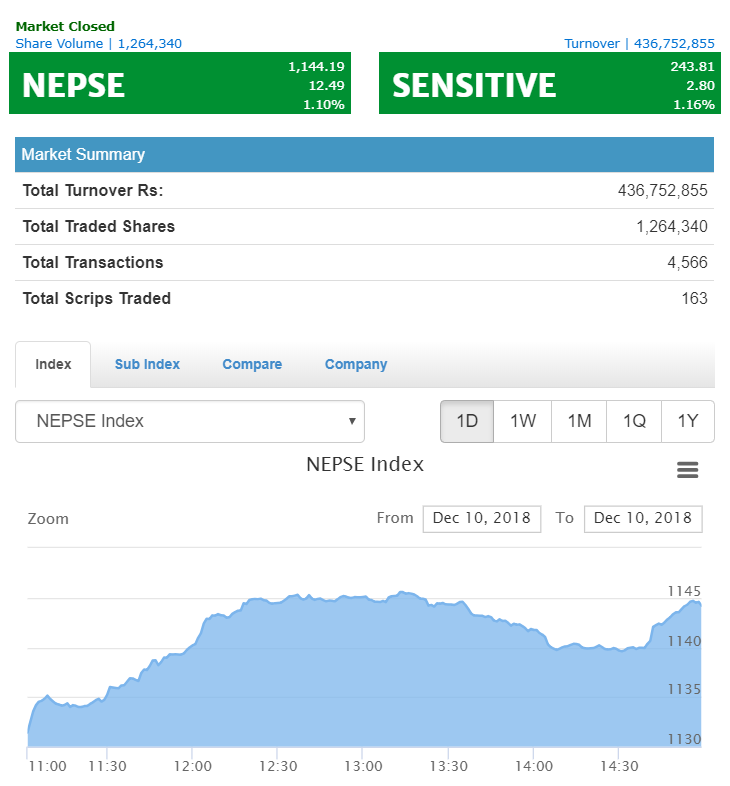The width and height of the screenshot is (730, 786).
Task: Expand the NEPSE Index dropdown
Action: click(190, 421)
